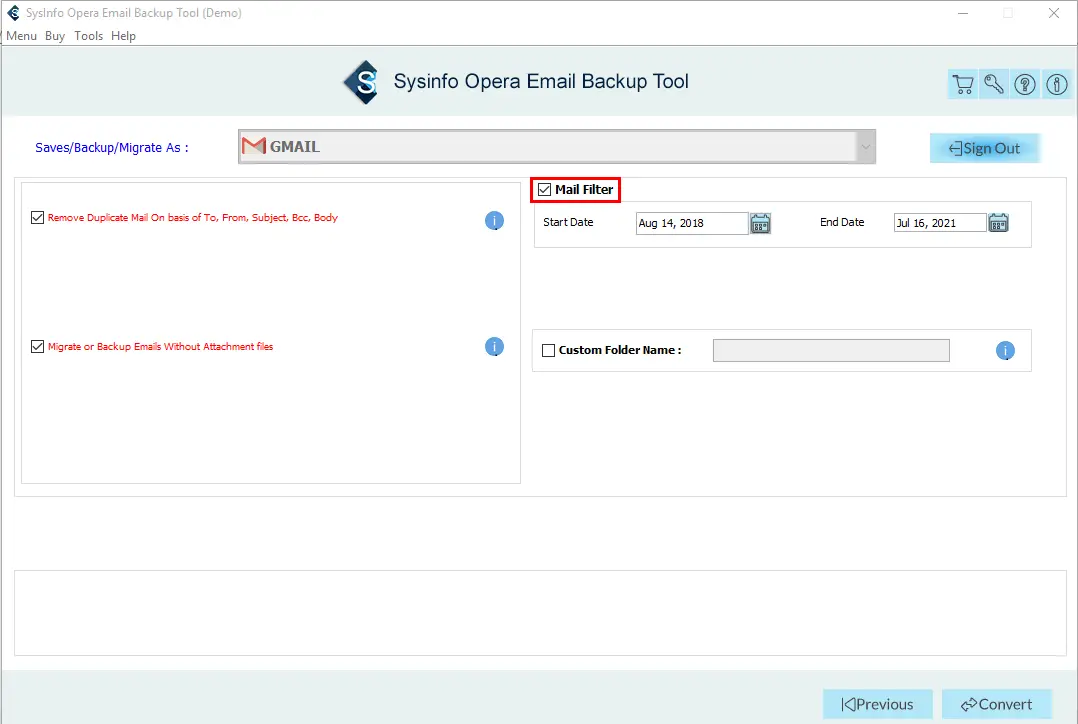This screenshot has height=724, width=1078.
Task: Open the help question mark icon
Action: [x=1025, y=85]
